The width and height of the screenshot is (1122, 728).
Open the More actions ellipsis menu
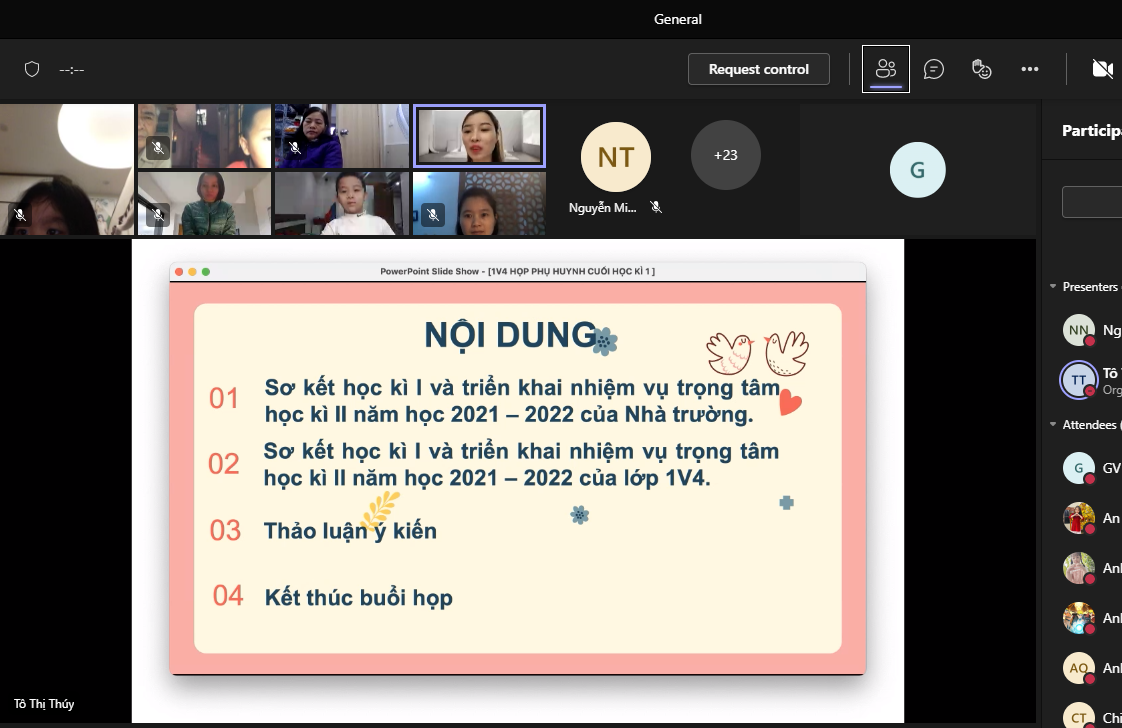point(1030,69)
